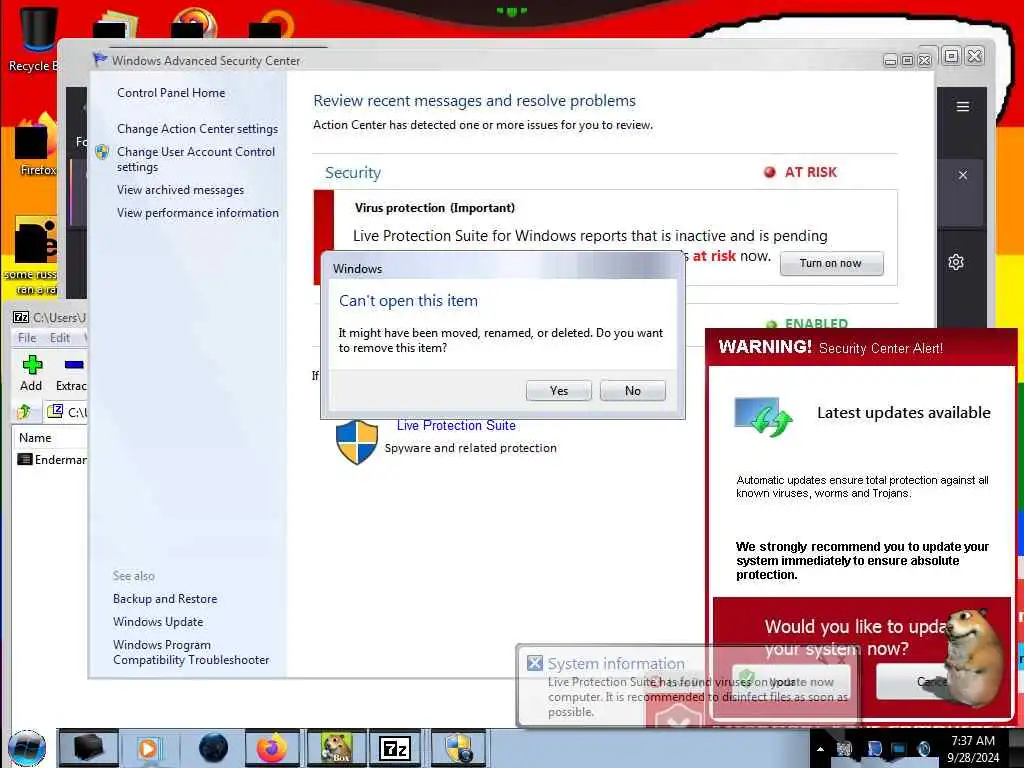The width and height of the screenshot is (1024, 768).
Task: Click the taskbar clock showing 7:37 AM
Action: [x=973, y=749]
